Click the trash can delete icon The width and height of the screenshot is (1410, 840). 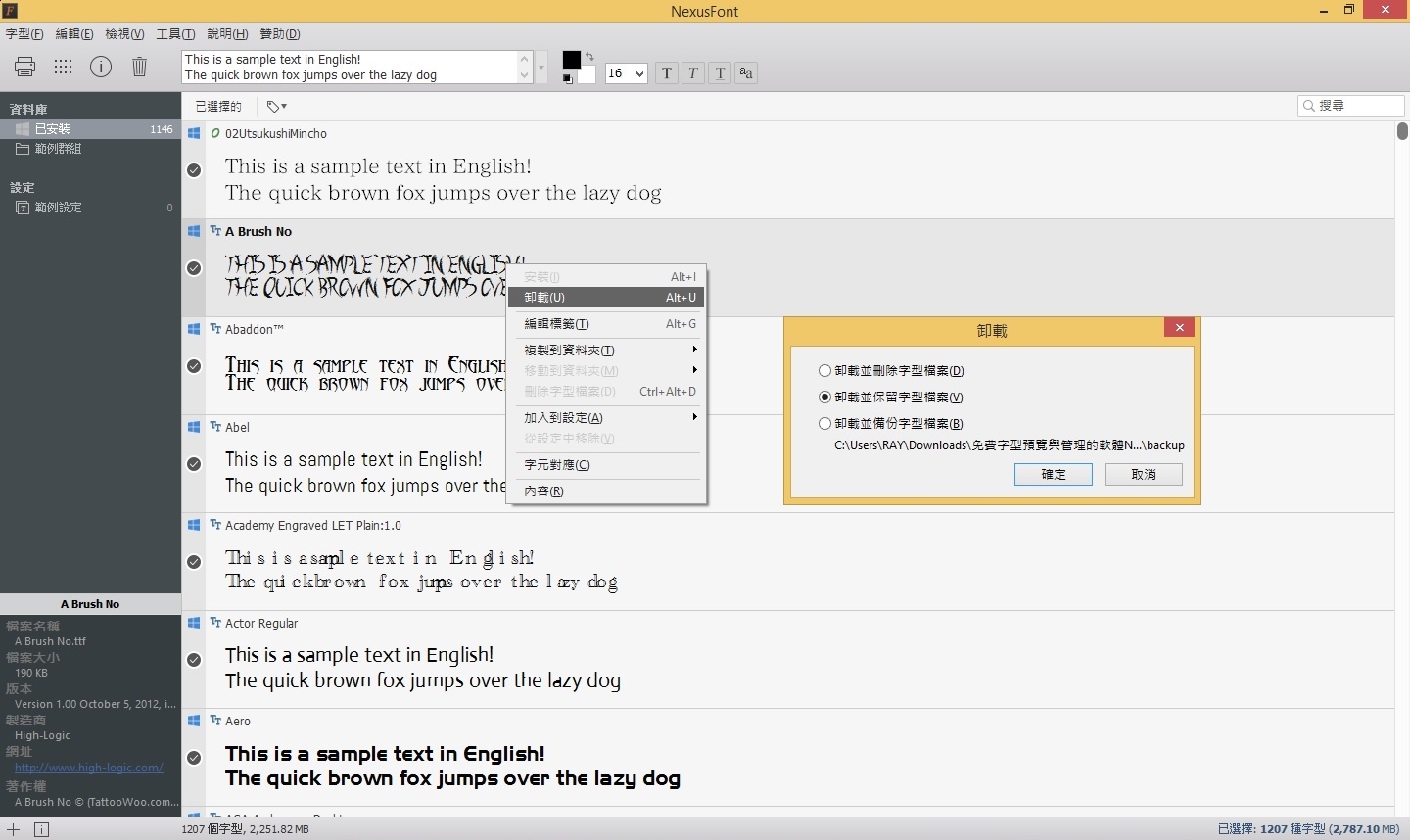139,67
